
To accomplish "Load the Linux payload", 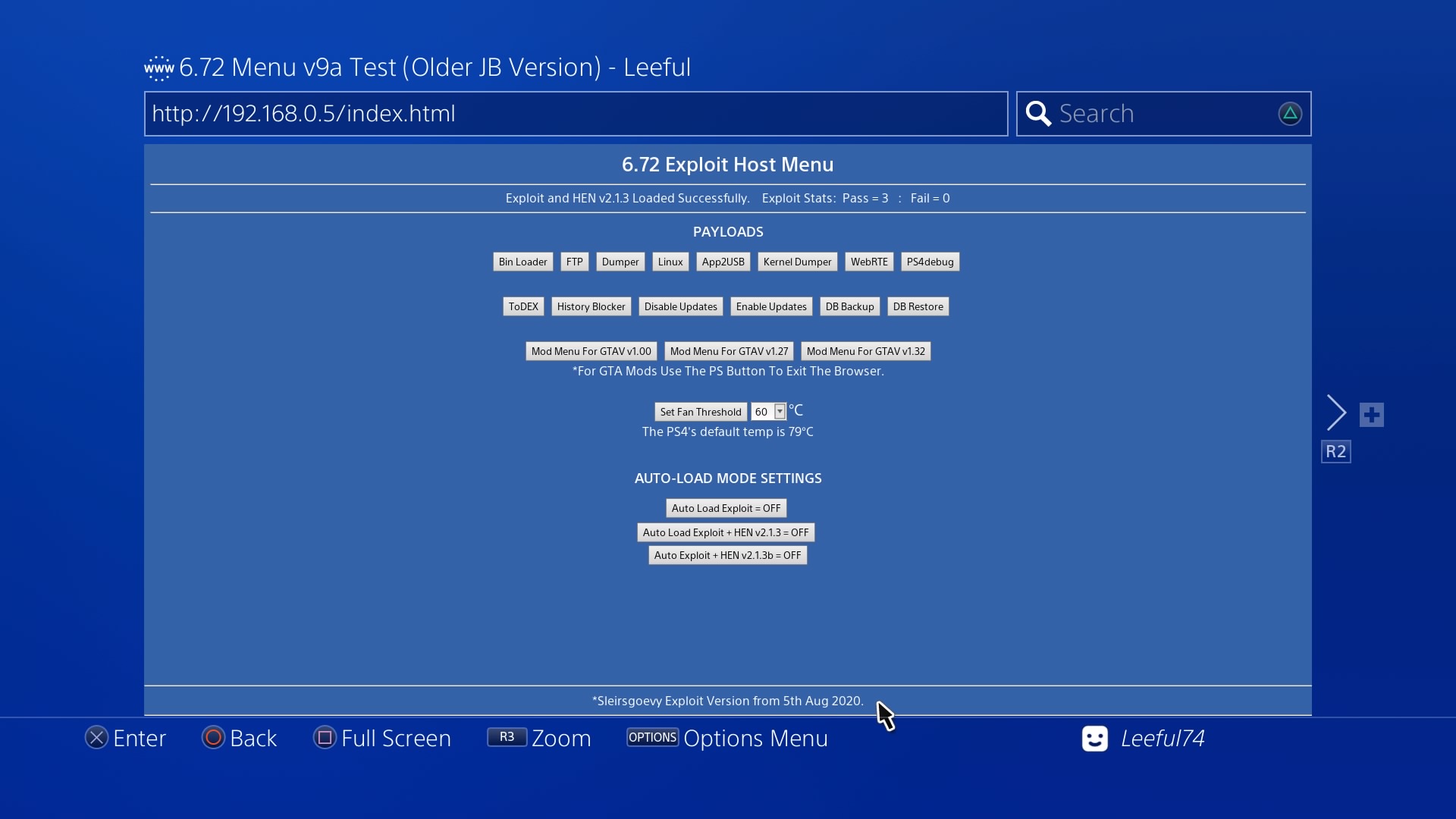I will [670, 262].
